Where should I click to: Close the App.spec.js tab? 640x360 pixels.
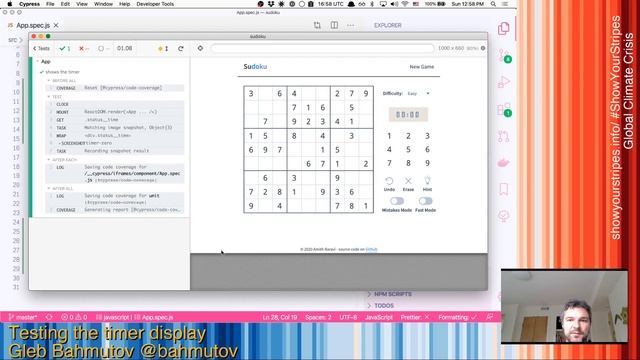point(56,25)
